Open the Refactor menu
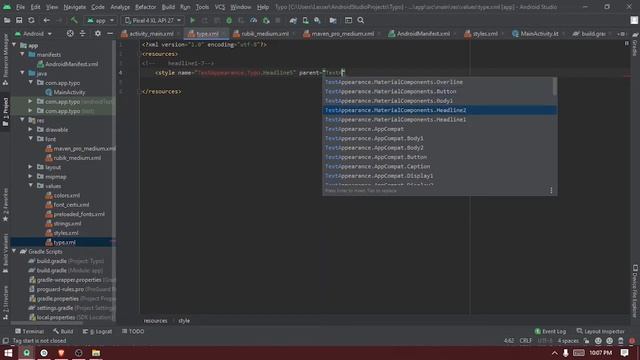 pos(145,7)
